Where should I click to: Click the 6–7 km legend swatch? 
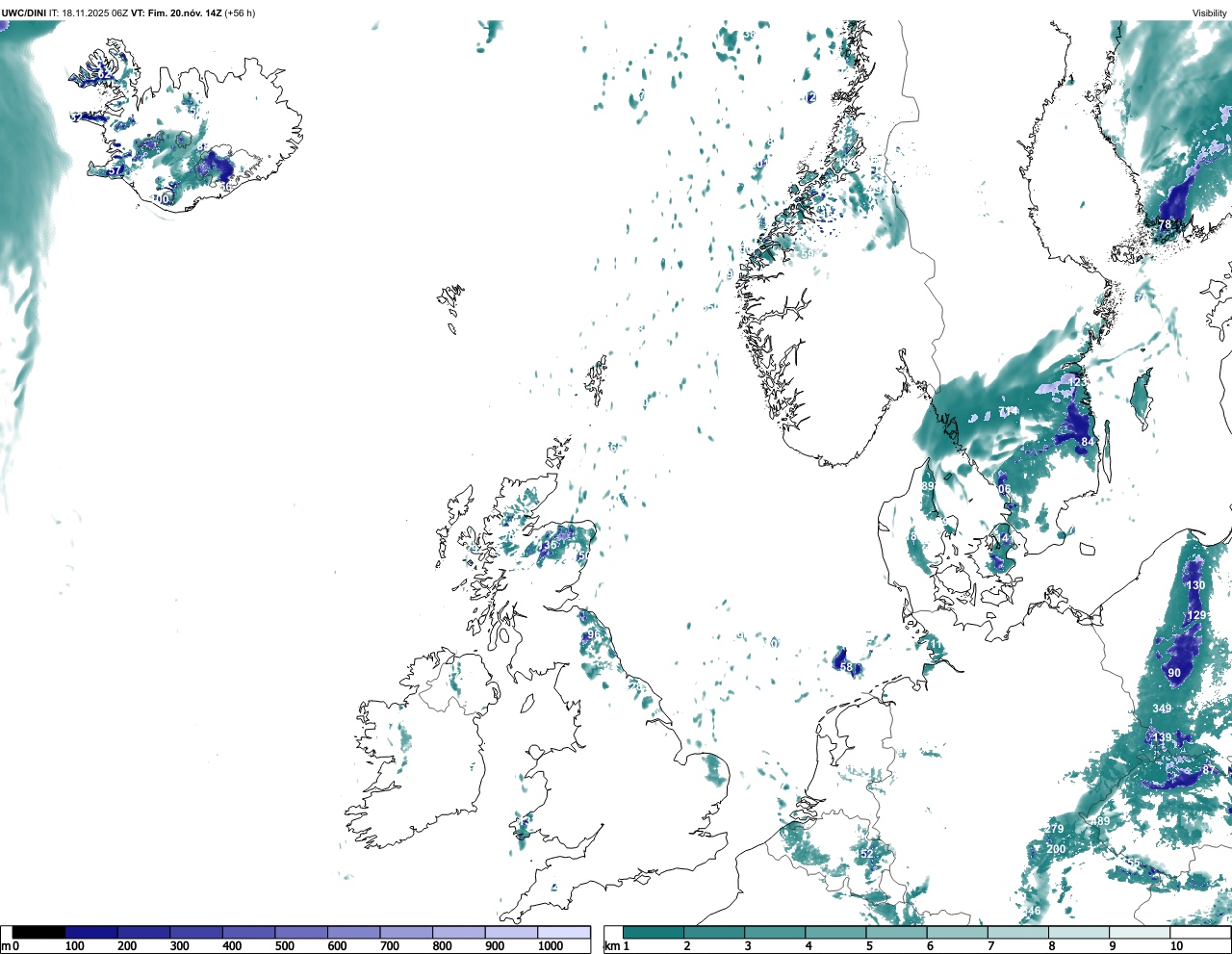pos(957,932)
